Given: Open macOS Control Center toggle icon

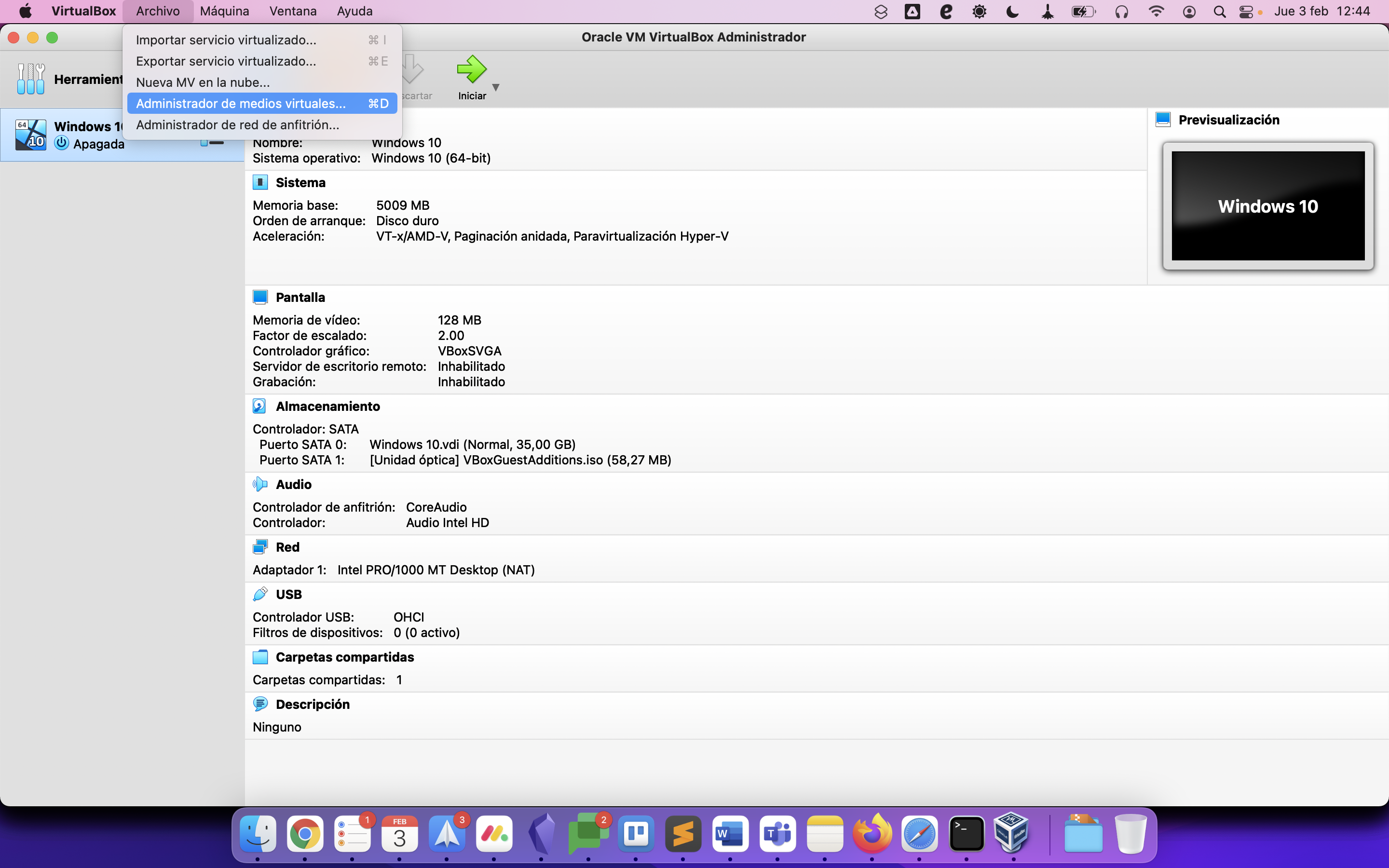Looking at the screenshot, I should point(1245,12).
